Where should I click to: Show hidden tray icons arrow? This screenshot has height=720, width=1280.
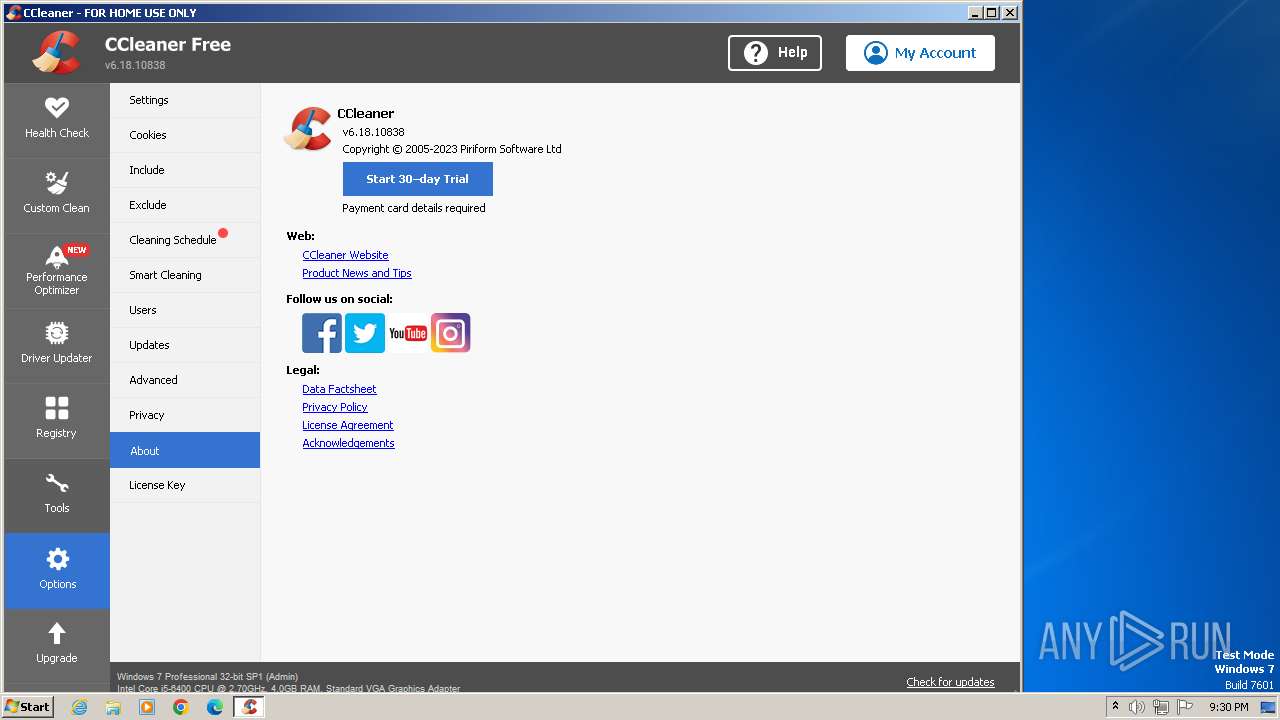(x=1115, y=707)
